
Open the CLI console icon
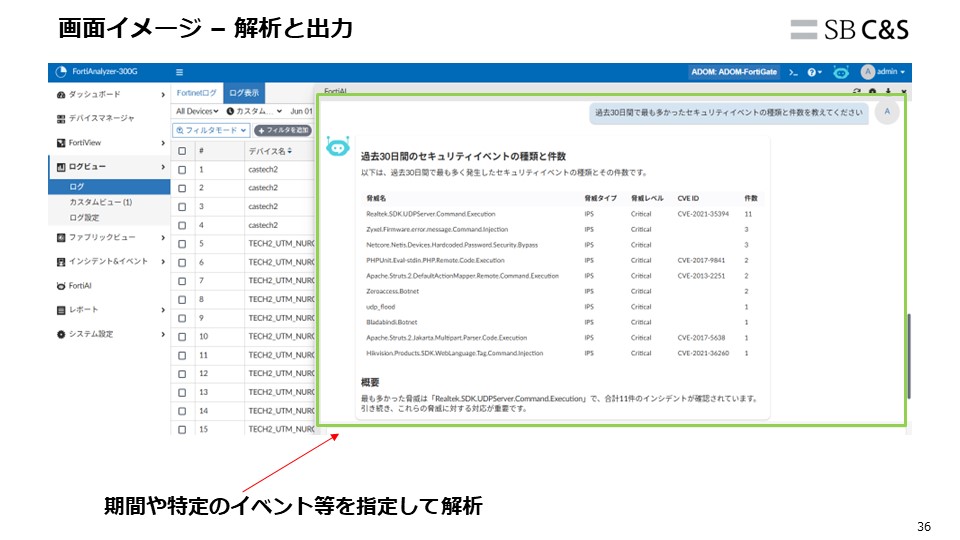point(793,72)
